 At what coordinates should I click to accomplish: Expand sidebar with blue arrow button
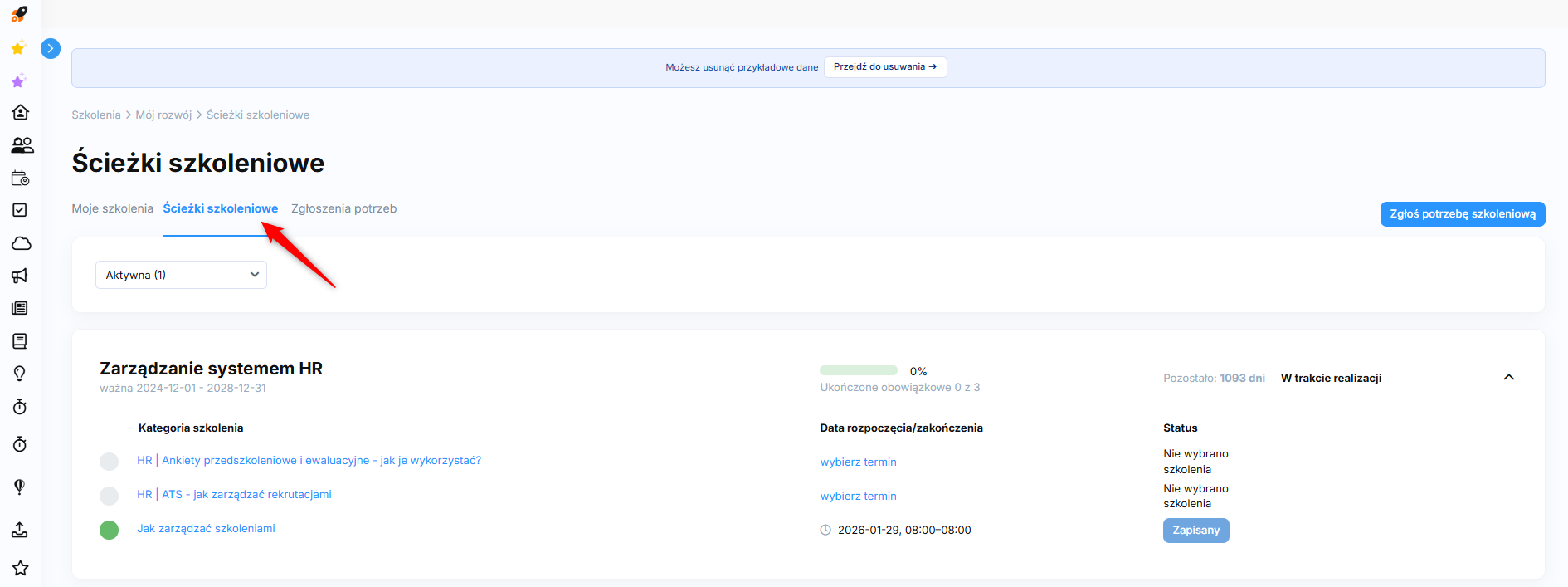(x=51, y=49)
